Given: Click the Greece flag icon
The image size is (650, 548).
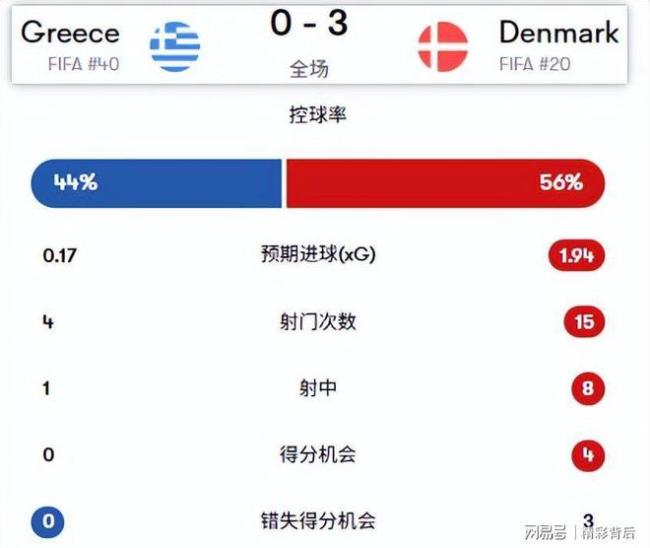Looking at the screenshot, I should click(175, 45).
